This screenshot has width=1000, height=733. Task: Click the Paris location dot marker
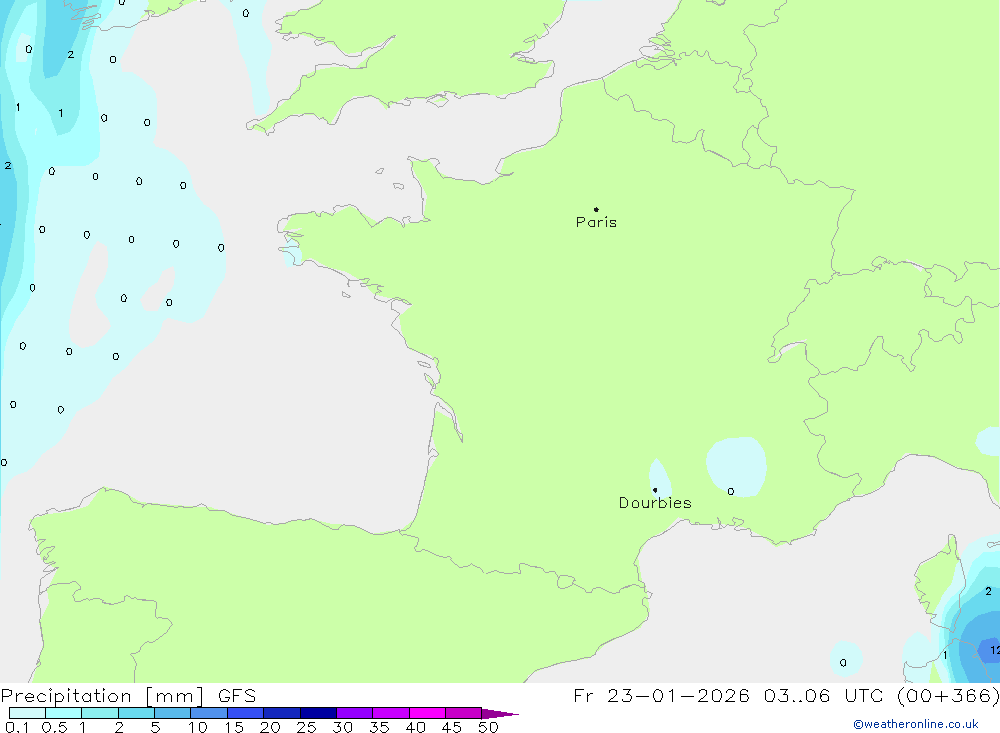click(x=596, y=209)
